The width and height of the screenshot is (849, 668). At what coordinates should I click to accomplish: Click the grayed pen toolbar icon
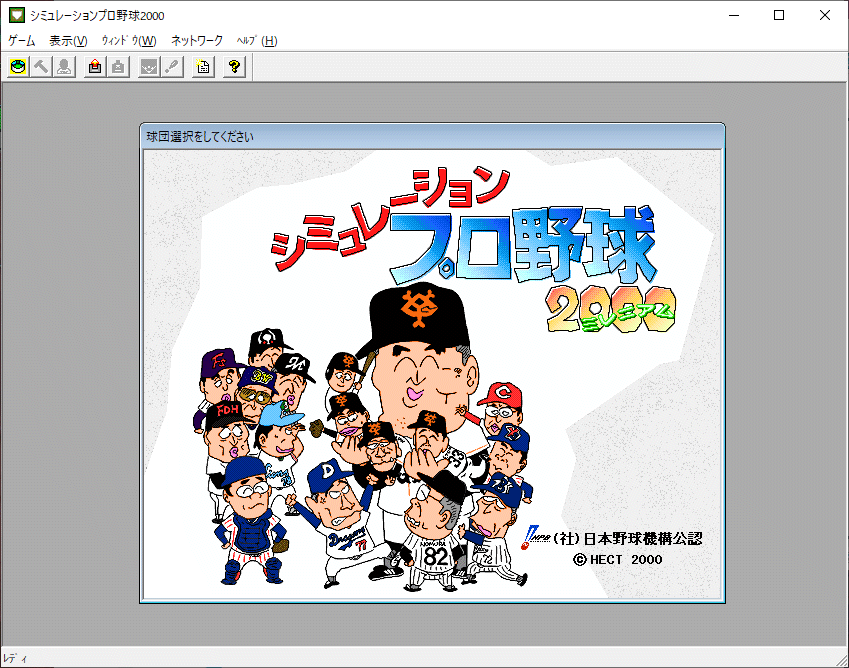coord(172,67)
